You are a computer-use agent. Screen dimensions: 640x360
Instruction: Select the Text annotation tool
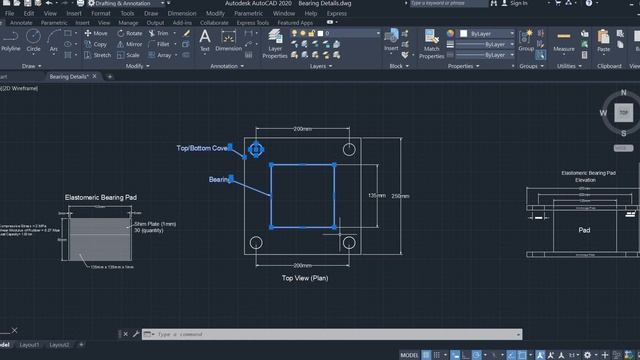205,41
